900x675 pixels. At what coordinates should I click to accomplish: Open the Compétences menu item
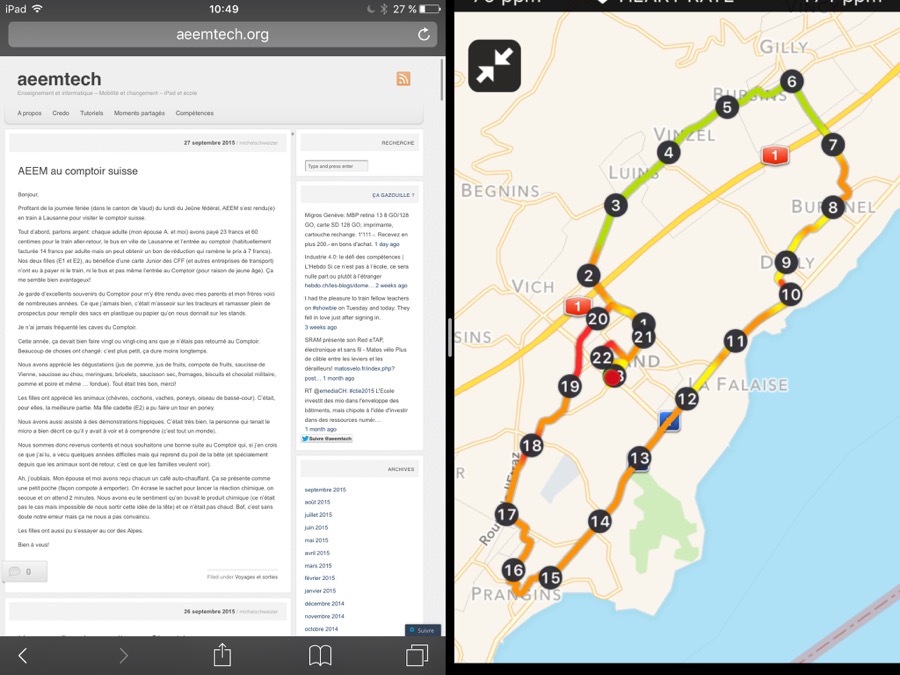pos(194,113)
